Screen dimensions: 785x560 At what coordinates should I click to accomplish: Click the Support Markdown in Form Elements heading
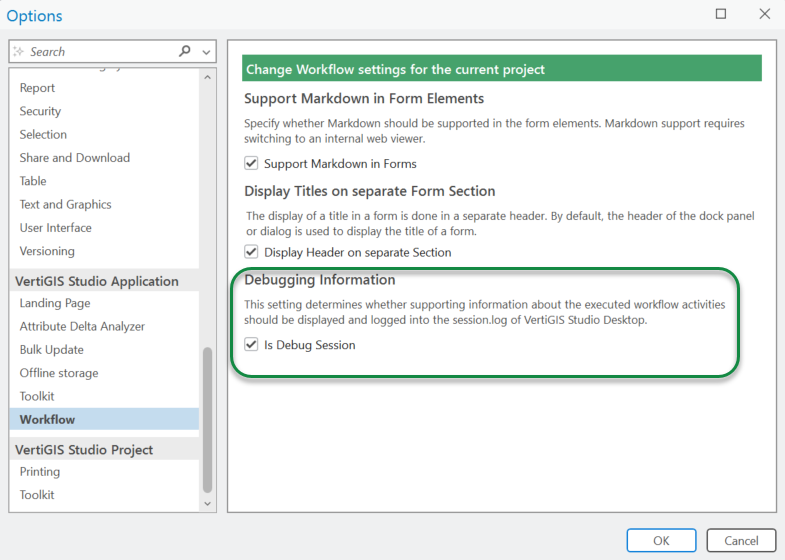pyautogui.click(x=364, y=98)
